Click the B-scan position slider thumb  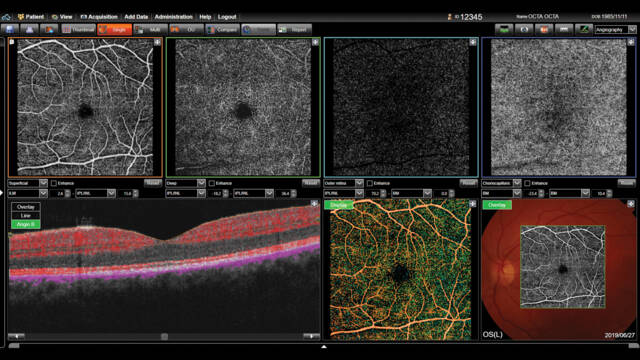pyautogui.click(x=164, y=336)
